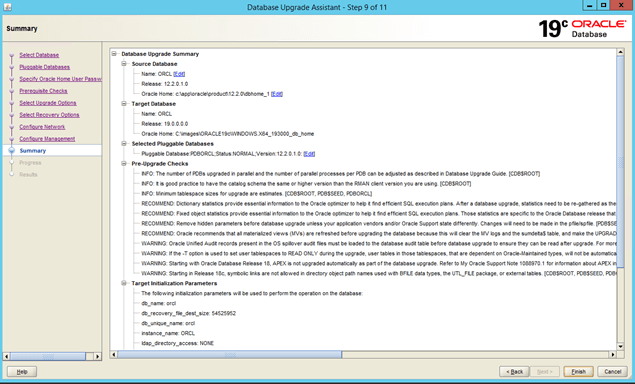Cancel the Database Upgrade Assistant
Image resolution: width=635 pixels, height=384 pixels.
[x=613, y=371]
